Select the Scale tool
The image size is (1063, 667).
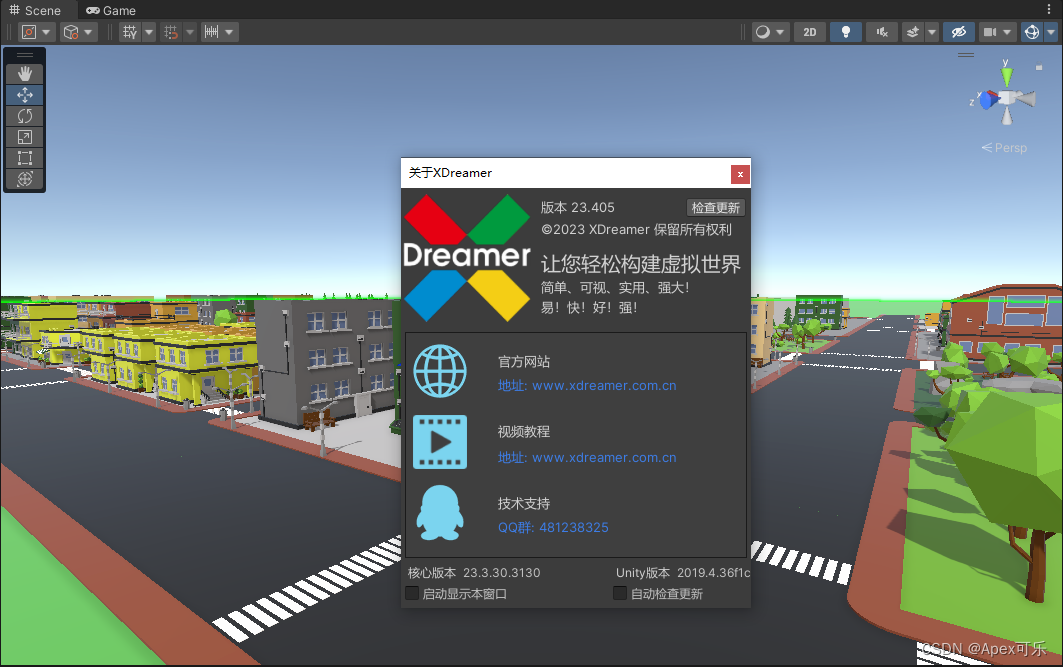(24, 137)
